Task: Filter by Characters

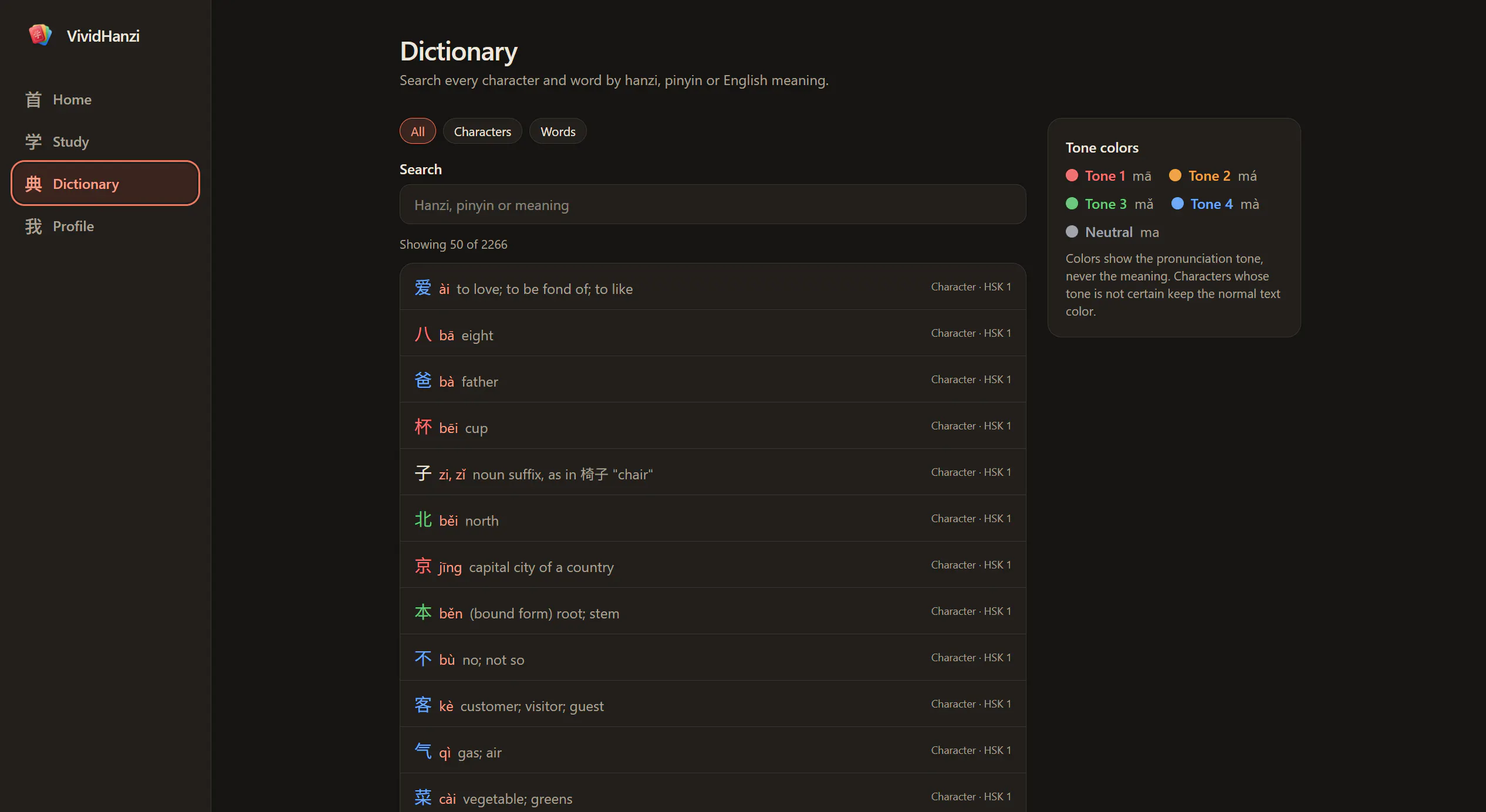Action: 482,131
